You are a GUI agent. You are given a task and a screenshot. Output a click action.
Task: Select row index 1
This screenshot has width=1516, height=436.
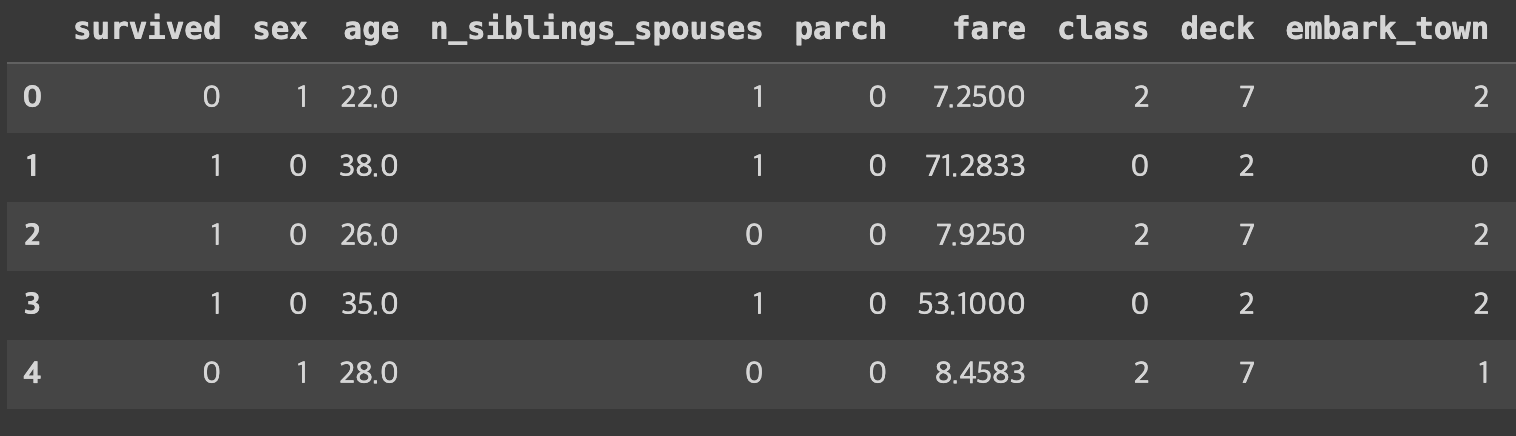(32, 166)
